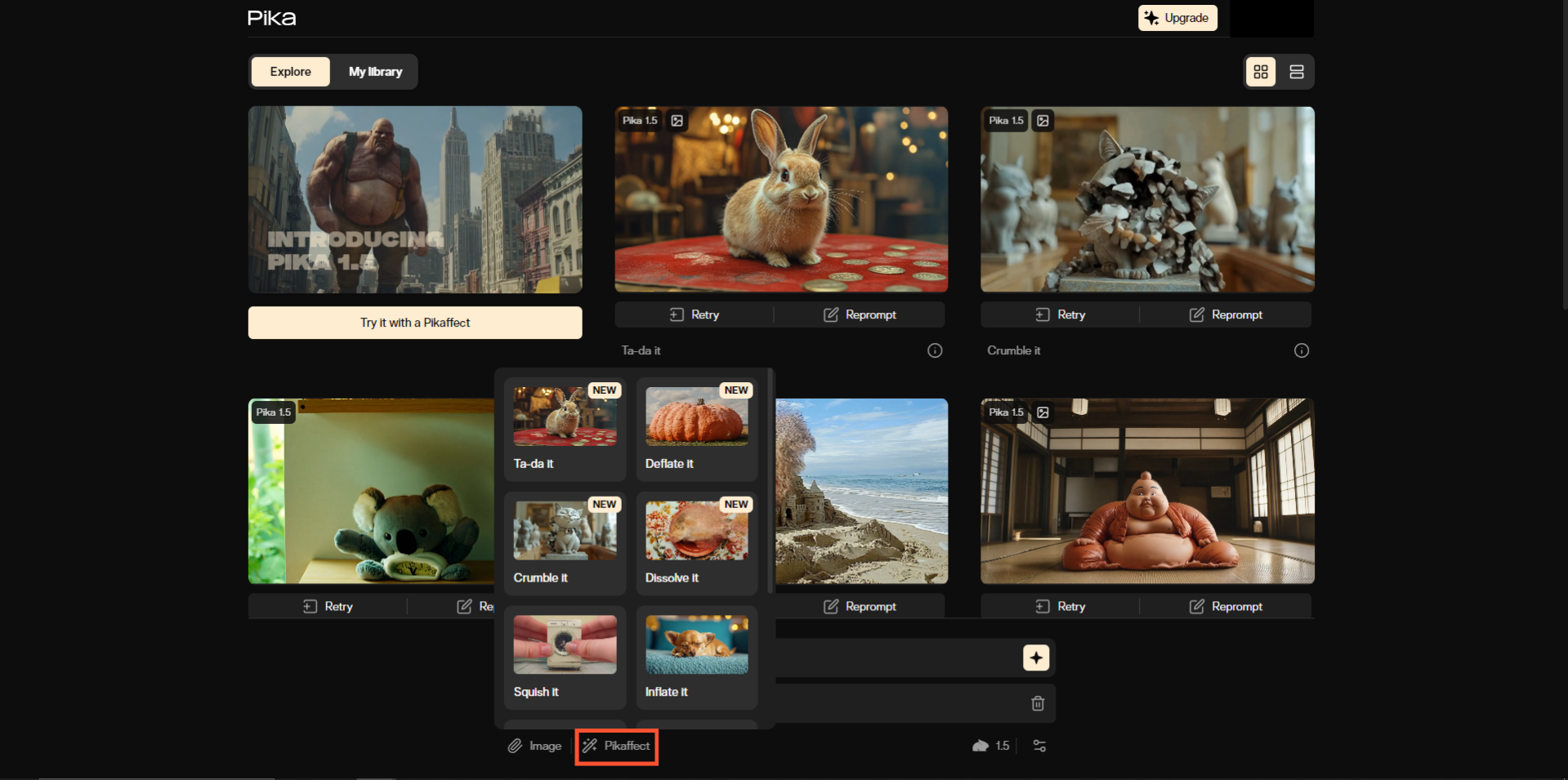Click the Pika logo
Screen dimensions: 1568x780
coord(271,18)
